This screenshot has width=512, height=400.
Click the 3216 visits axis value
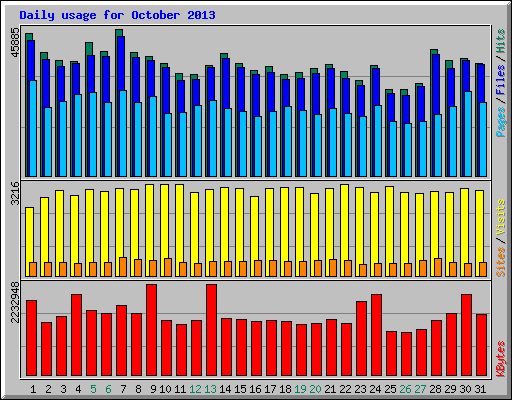pos(15,193)
